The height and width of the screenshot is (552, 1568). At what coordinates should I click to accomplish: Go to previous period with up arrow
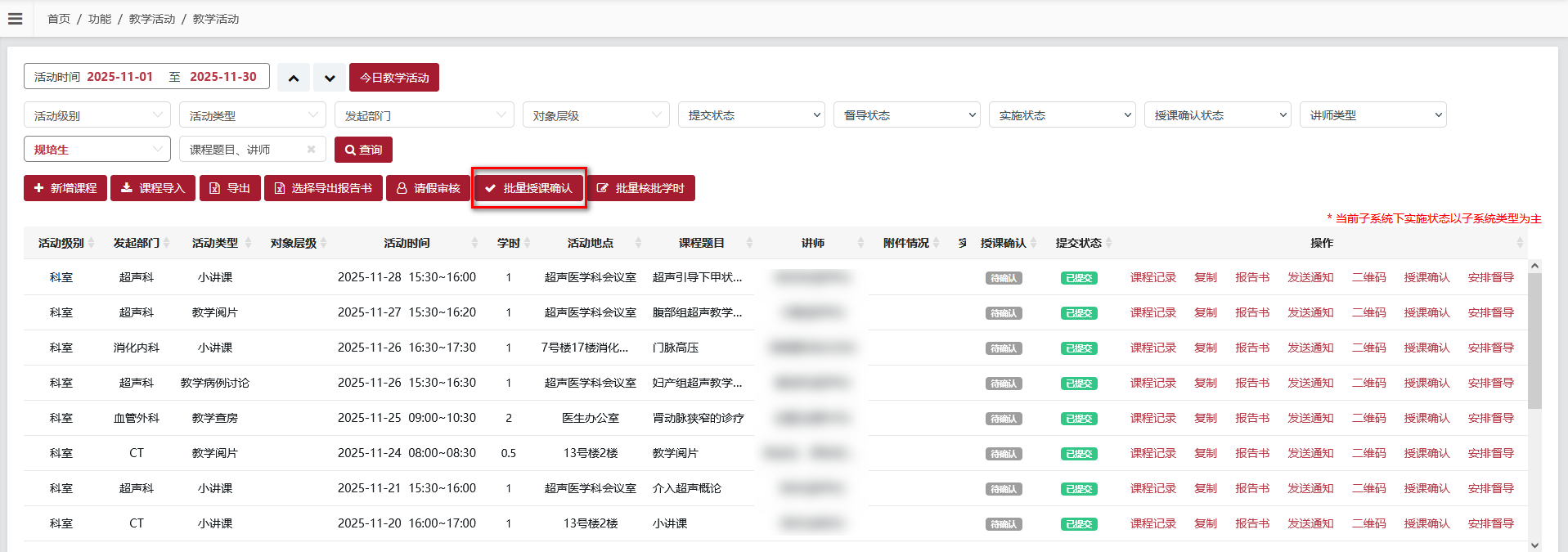point(294,78)
